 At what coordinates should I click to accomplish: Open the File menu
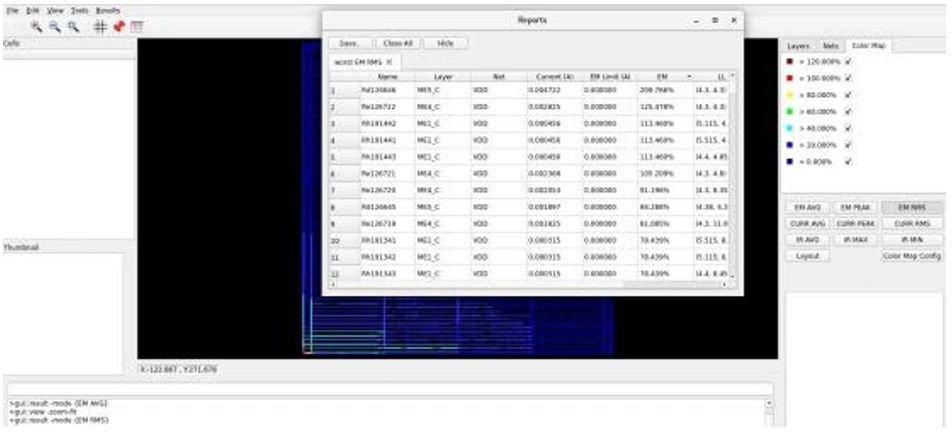(x=13, y=11)
